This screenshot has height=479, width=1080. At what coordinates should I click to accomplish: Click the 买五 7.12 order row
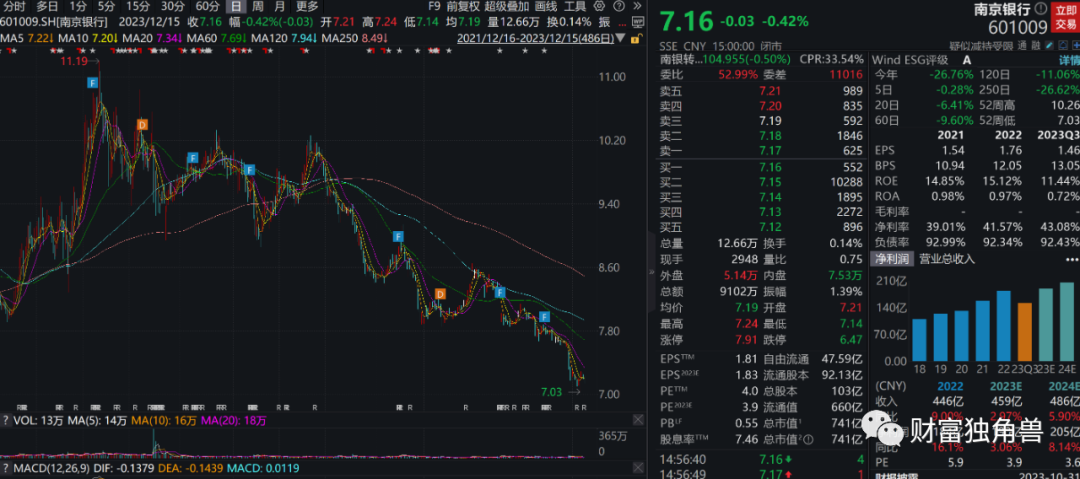pyautogui.click(x=762, y=227)
